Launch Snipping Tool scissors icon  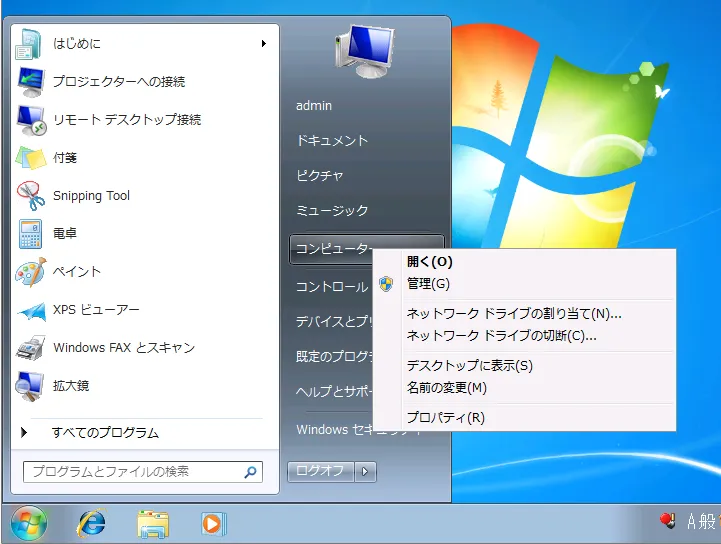[30, 195]
